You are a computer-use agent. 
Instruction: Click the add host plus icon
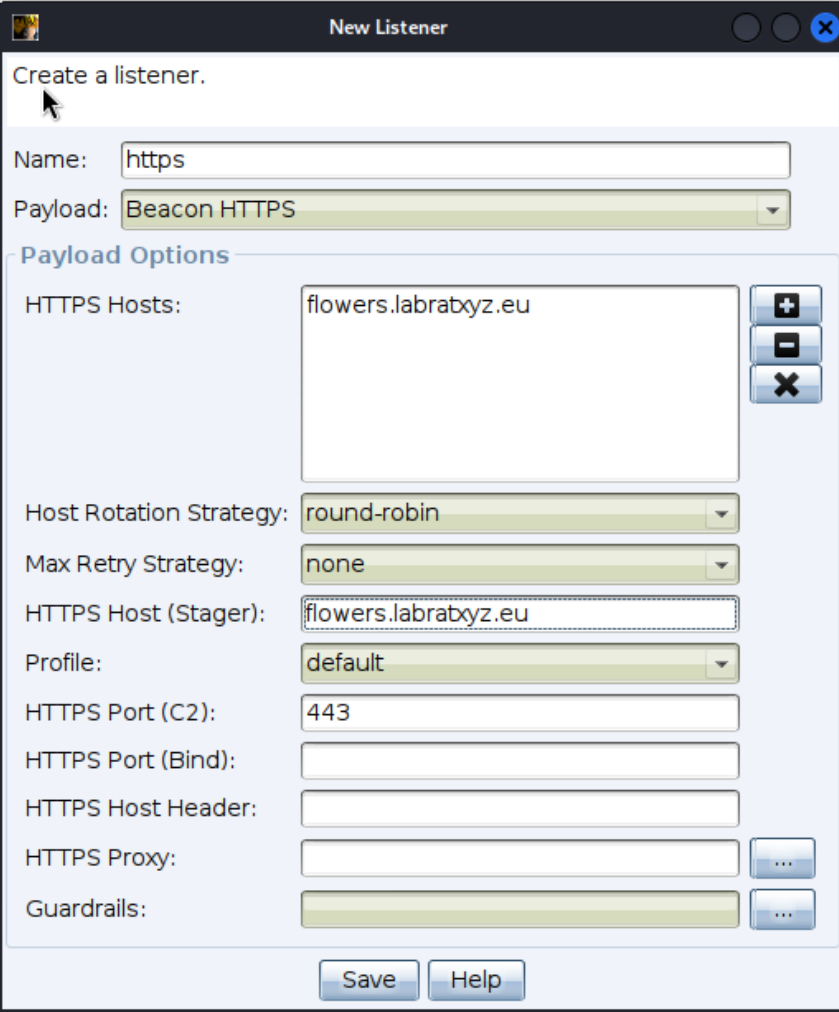point(785,305)
